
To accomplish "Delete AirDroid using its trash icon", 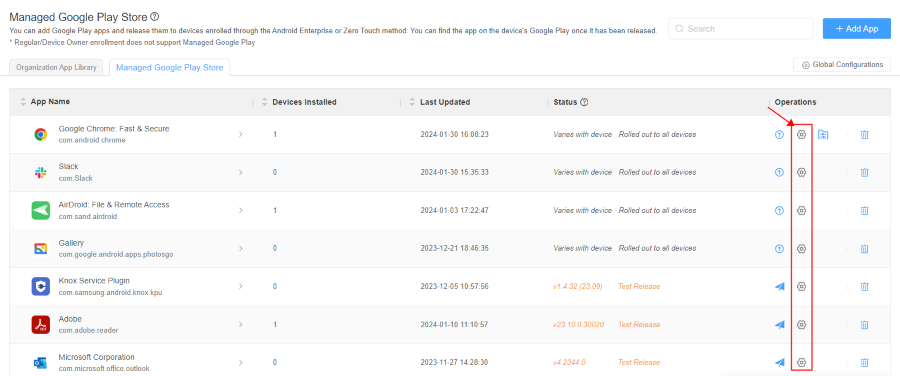I will [864, 211].
